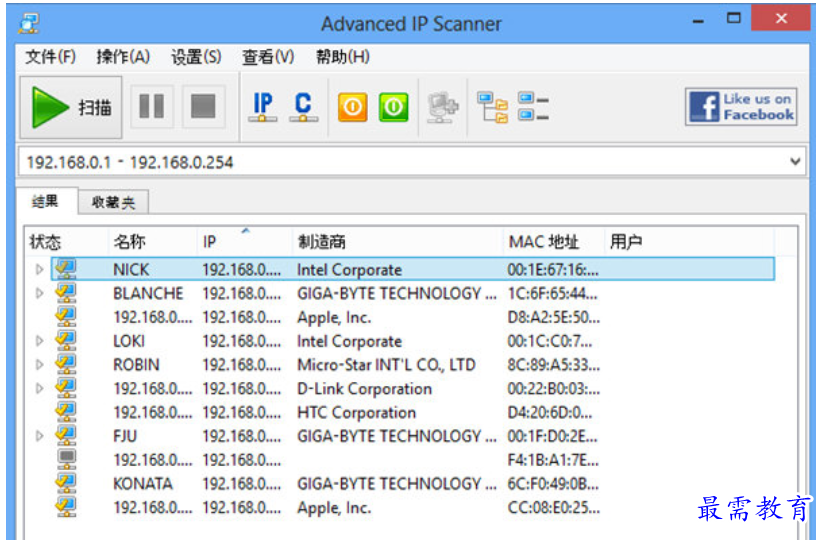Click the add computer icon
819x540 pixels.
click(442, 107)
